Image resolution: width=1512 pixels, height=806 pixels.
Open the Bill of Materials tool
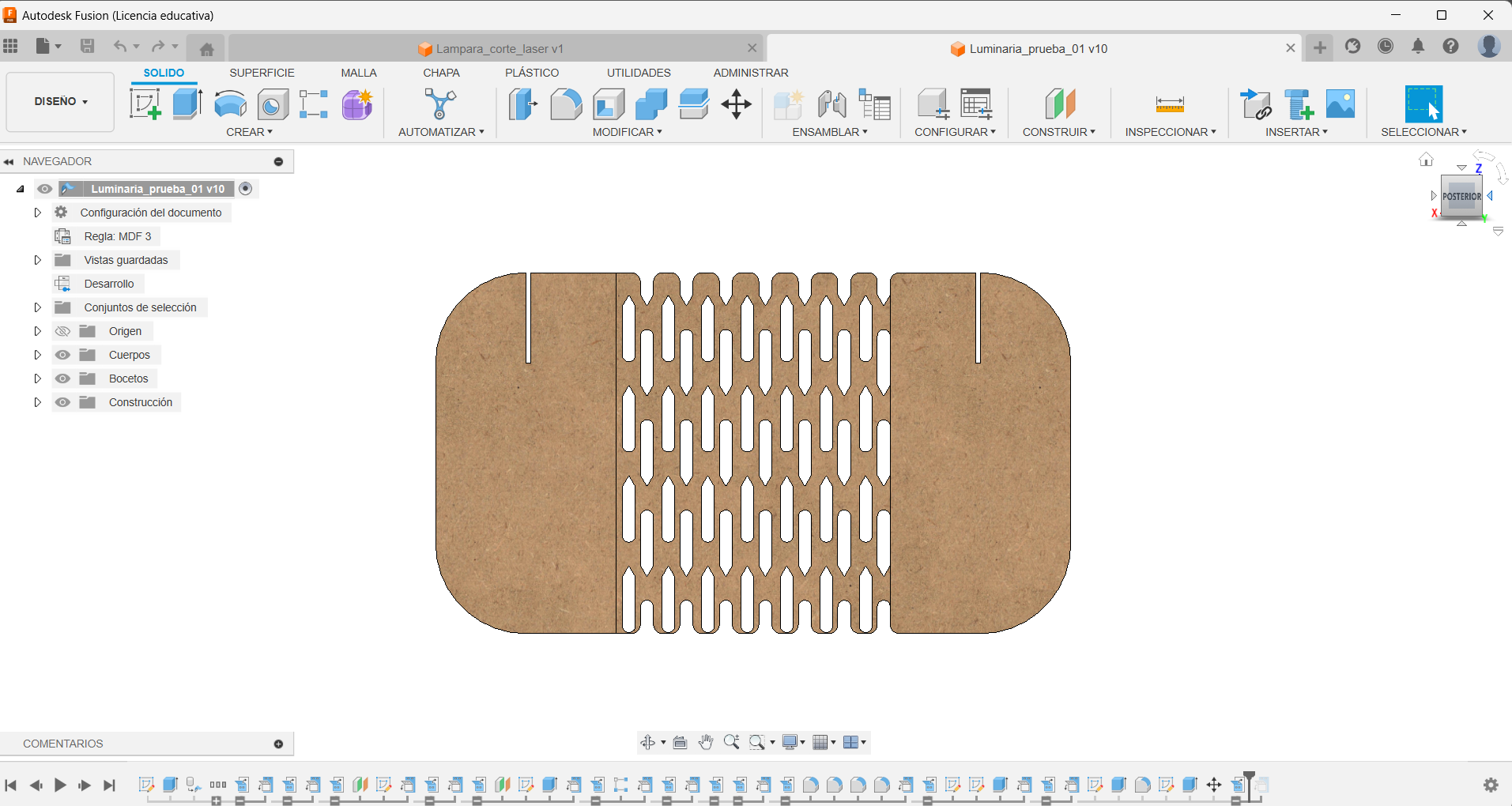tap(875, 104)
